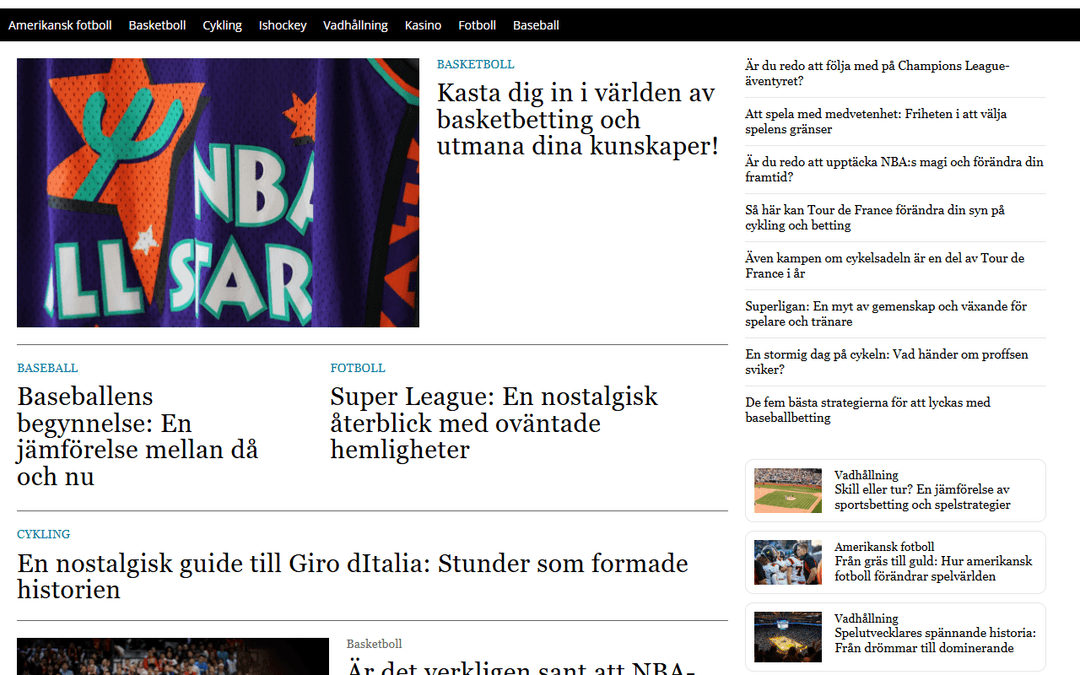Image resolution: width=1080 pixels, height=675 pixels.
Task: Click the American football players thumbnail
Action: pyautogui.click(x=788, y=562)
